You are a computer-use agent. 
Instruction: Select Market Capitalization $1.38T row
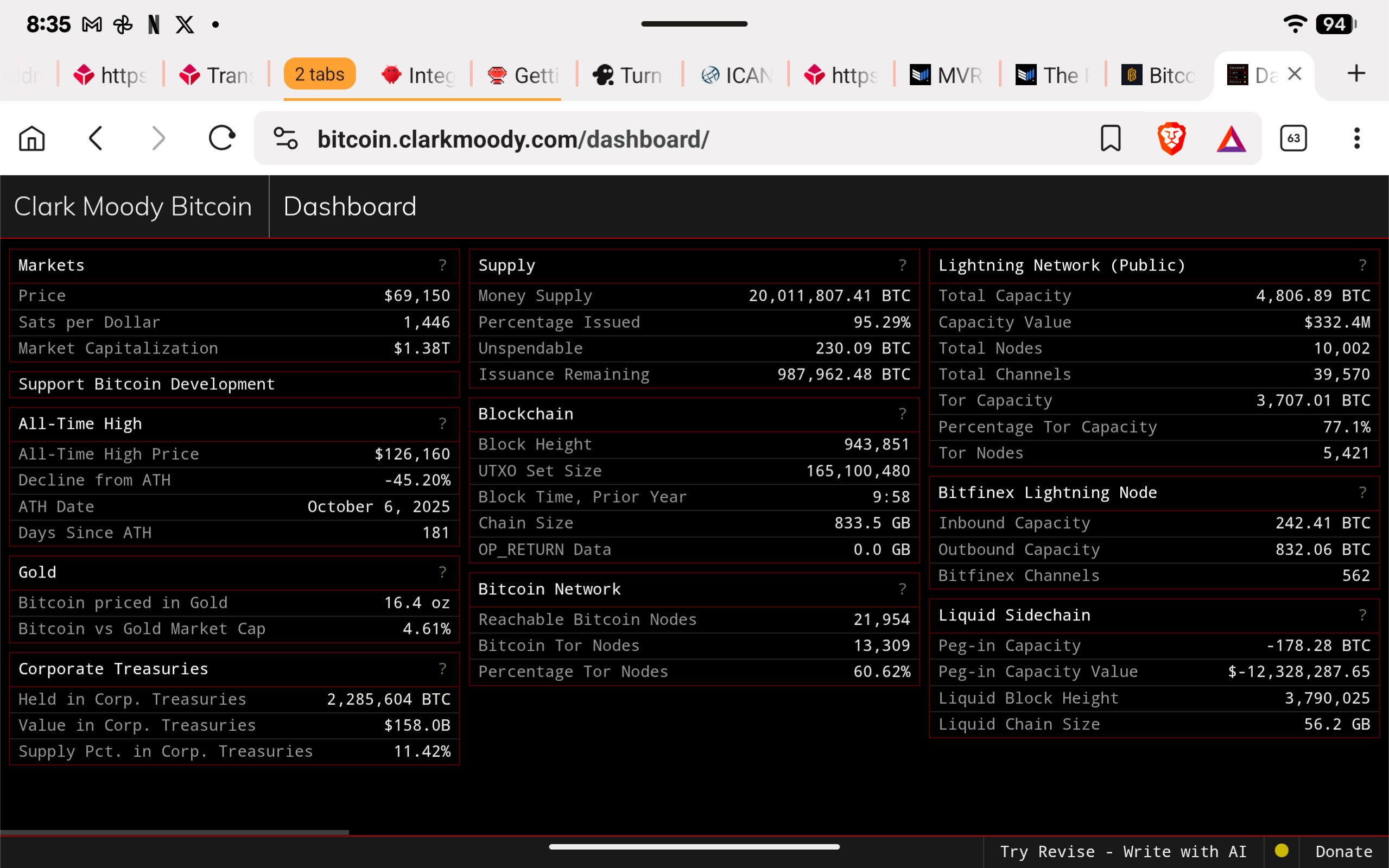(x=234, y=349)
